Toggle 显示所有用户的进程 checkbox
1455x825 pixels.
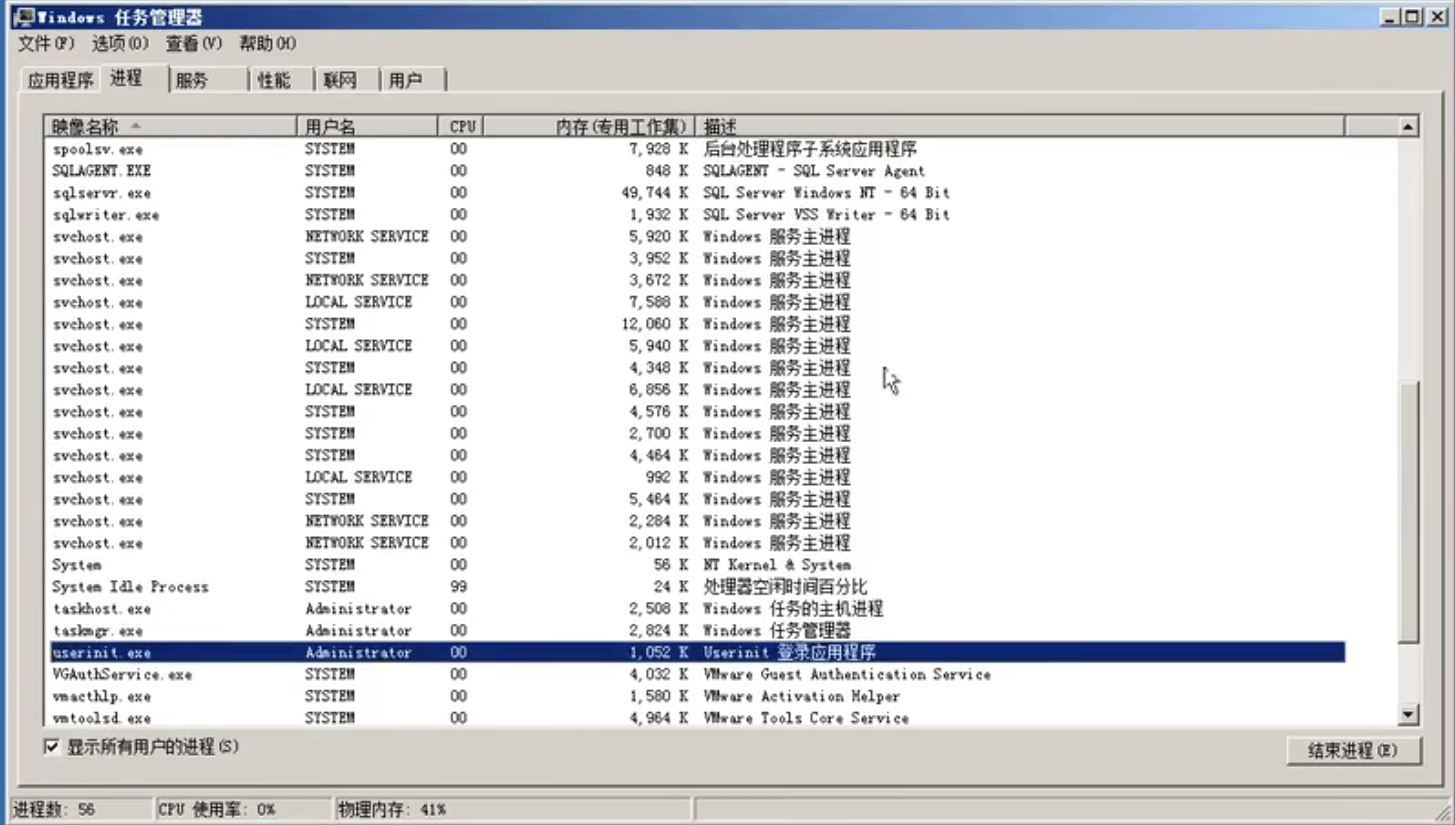coord(51,747)
